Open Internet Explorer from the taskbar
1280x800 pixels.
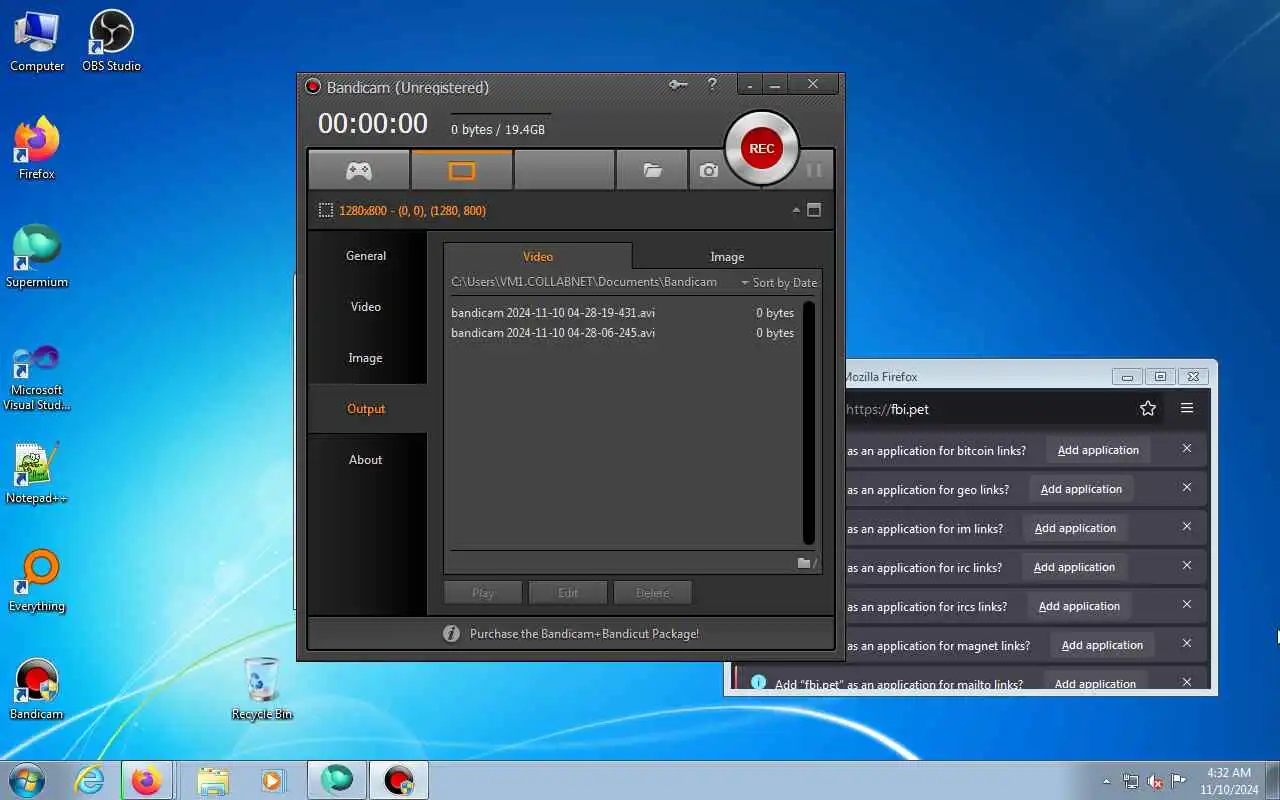click(x=90, y=780)
